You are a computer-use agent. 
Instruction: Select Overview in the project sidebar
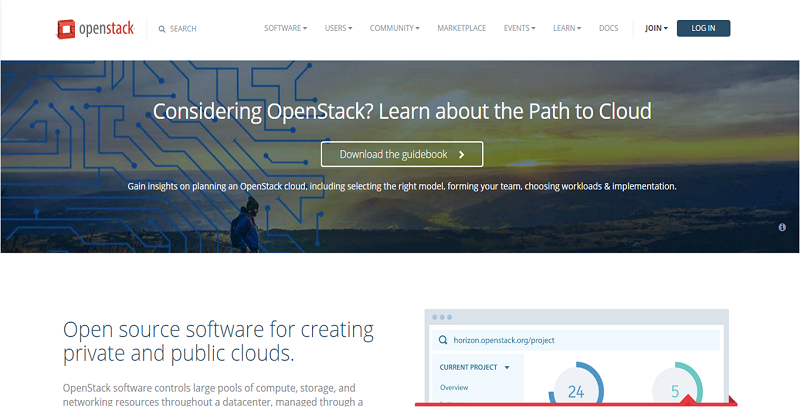(x=454, y=388)
